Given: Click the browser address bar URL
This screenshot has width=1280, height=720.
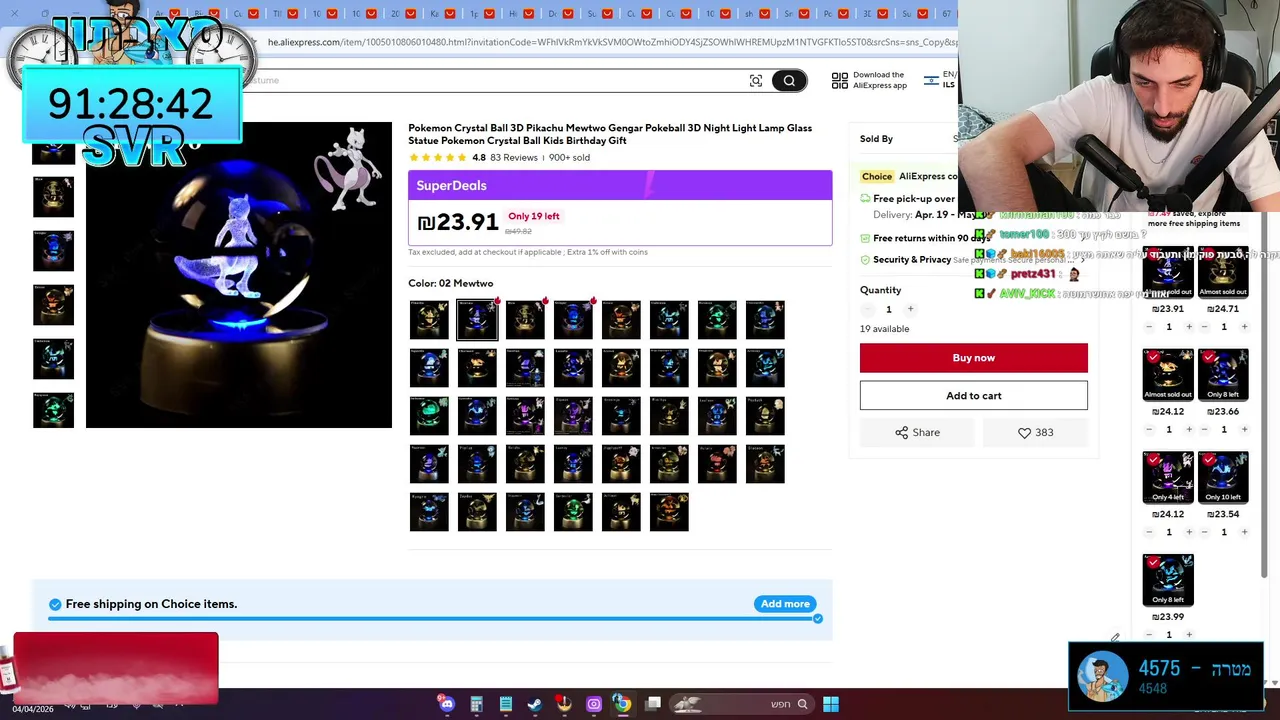Looking at the screenshot, I should coord(612,43).
